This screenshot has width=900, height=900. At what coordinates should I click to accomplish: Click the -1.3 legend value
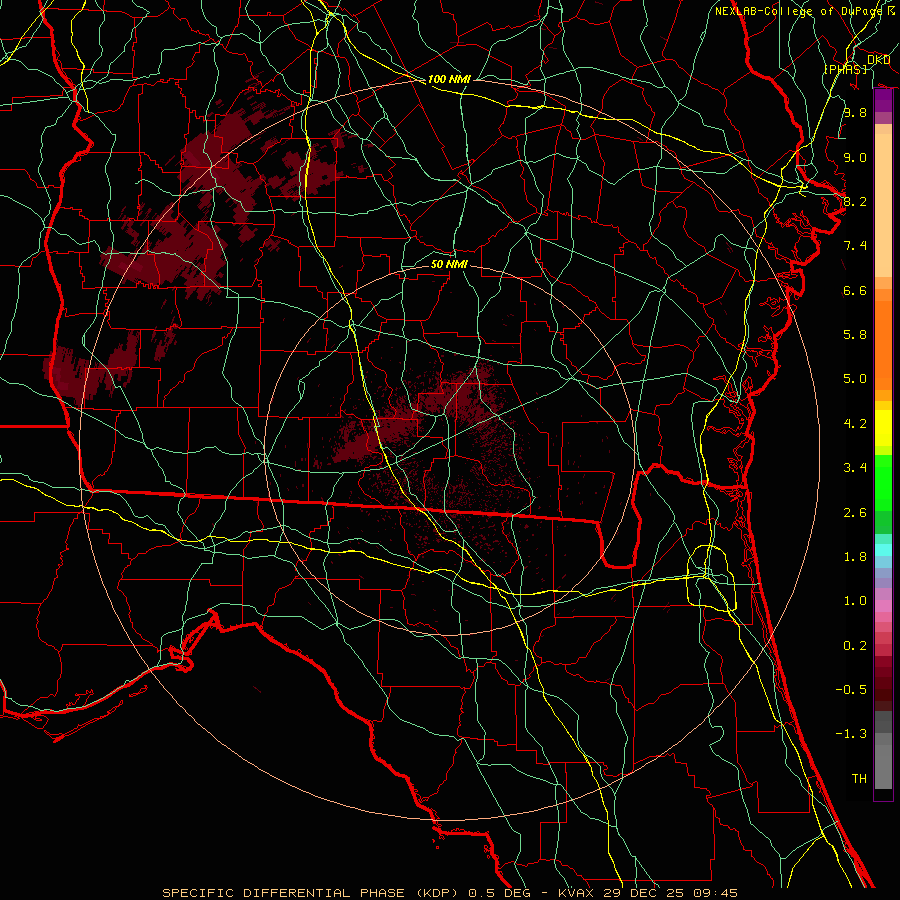click(852, 734)
